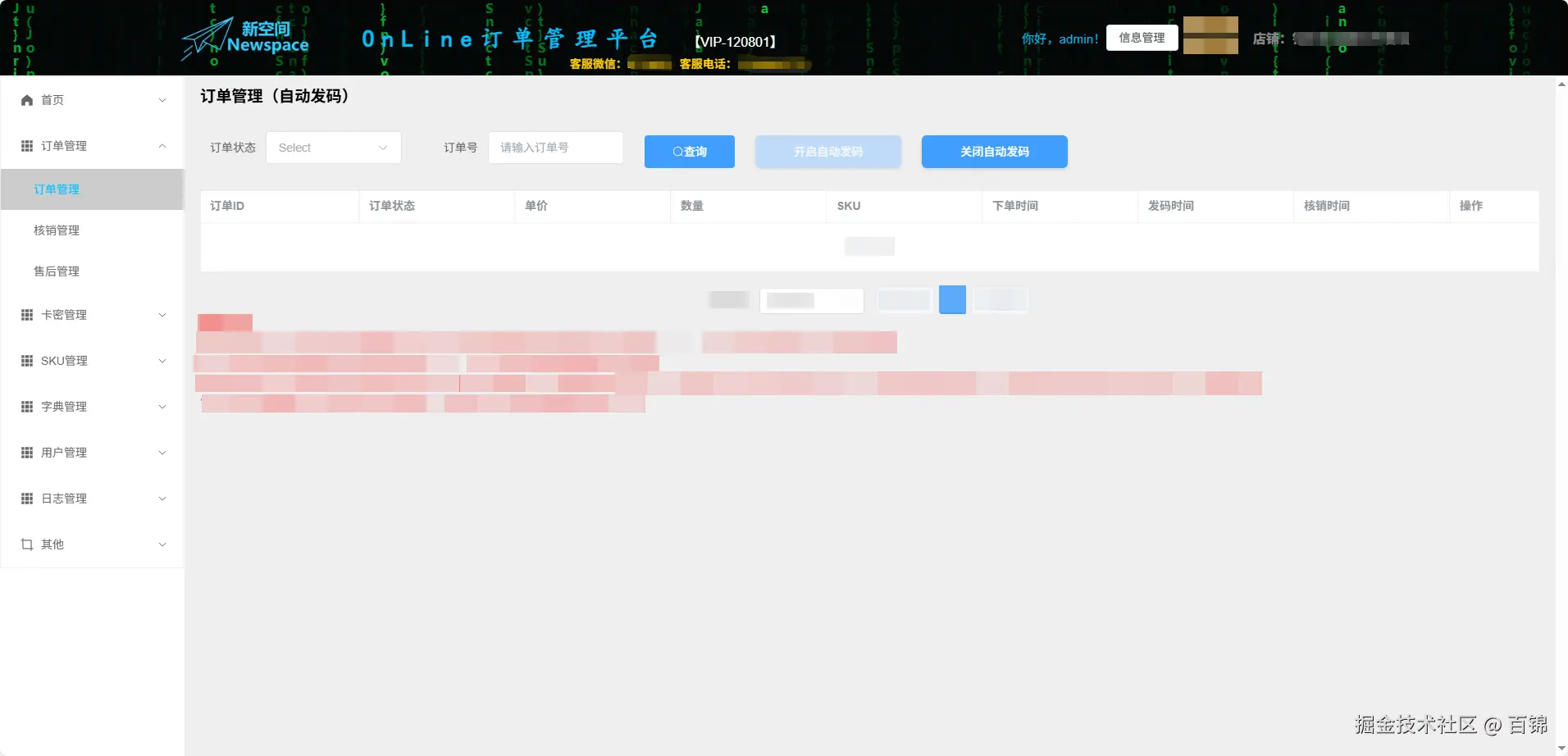Image resolution: width=1568 pixels, height=756 pixels.
Task: Click the grid icon beside 字典管理
Action: click(x=25, y=406)
